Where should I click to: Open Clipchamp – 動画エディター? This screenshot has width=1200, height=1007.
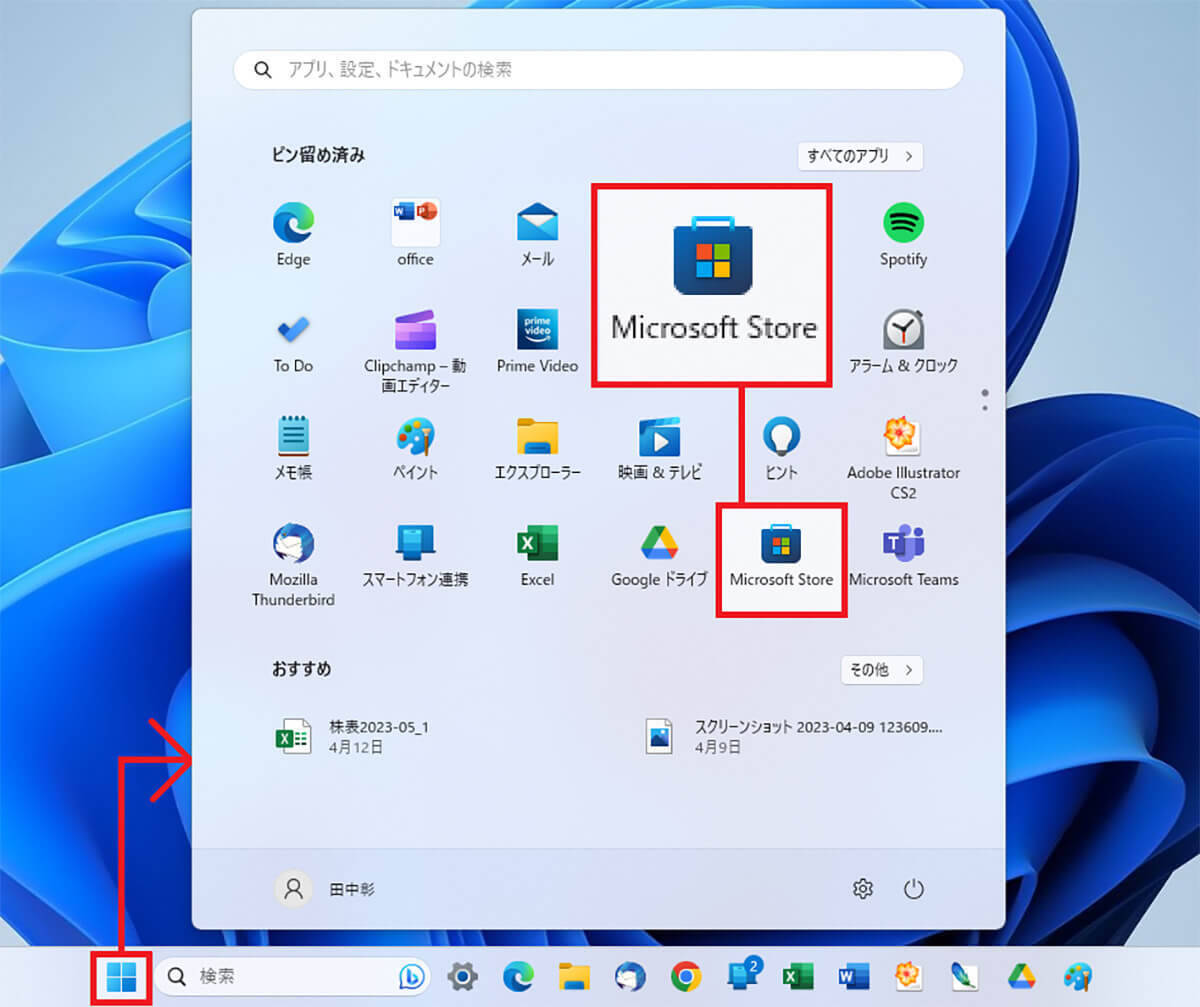(x=415, y=350)
